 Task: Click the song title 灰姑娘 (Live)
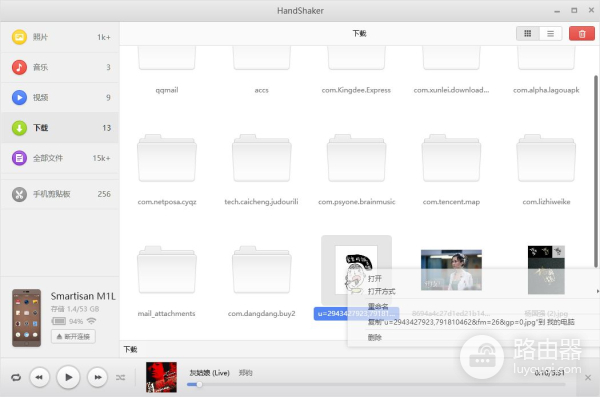point(210,373)
